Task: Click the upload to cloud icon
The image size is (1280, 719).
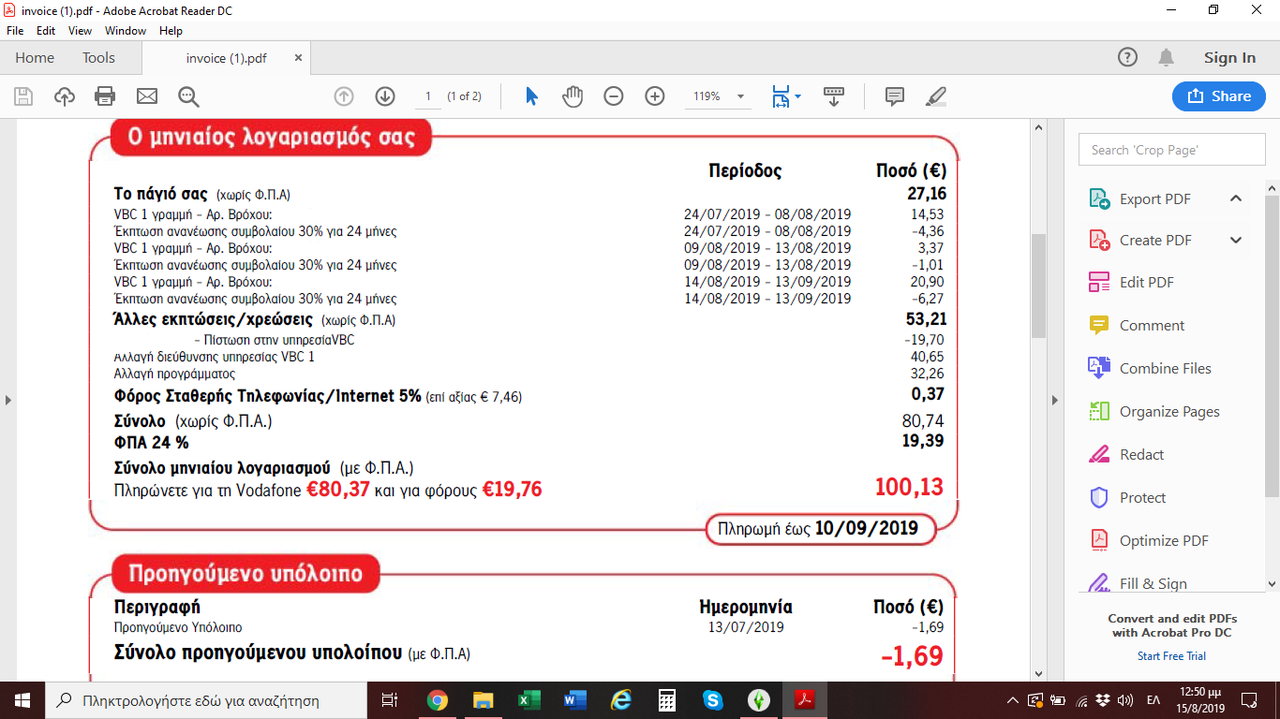Action: pos(64,96)
